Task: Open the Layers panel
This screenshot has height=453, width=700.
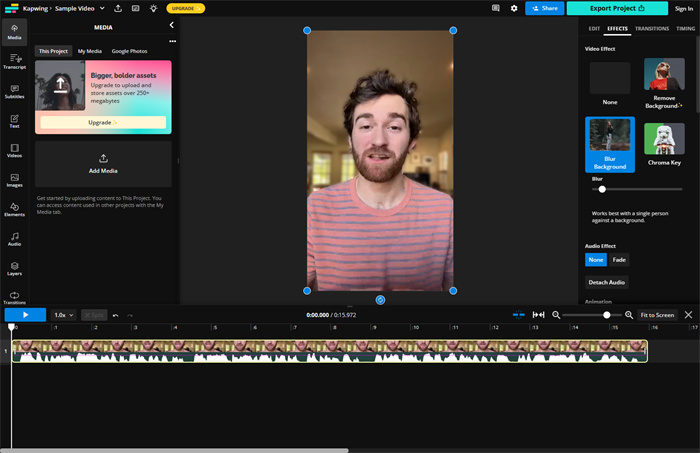Action: coord(15,268)
